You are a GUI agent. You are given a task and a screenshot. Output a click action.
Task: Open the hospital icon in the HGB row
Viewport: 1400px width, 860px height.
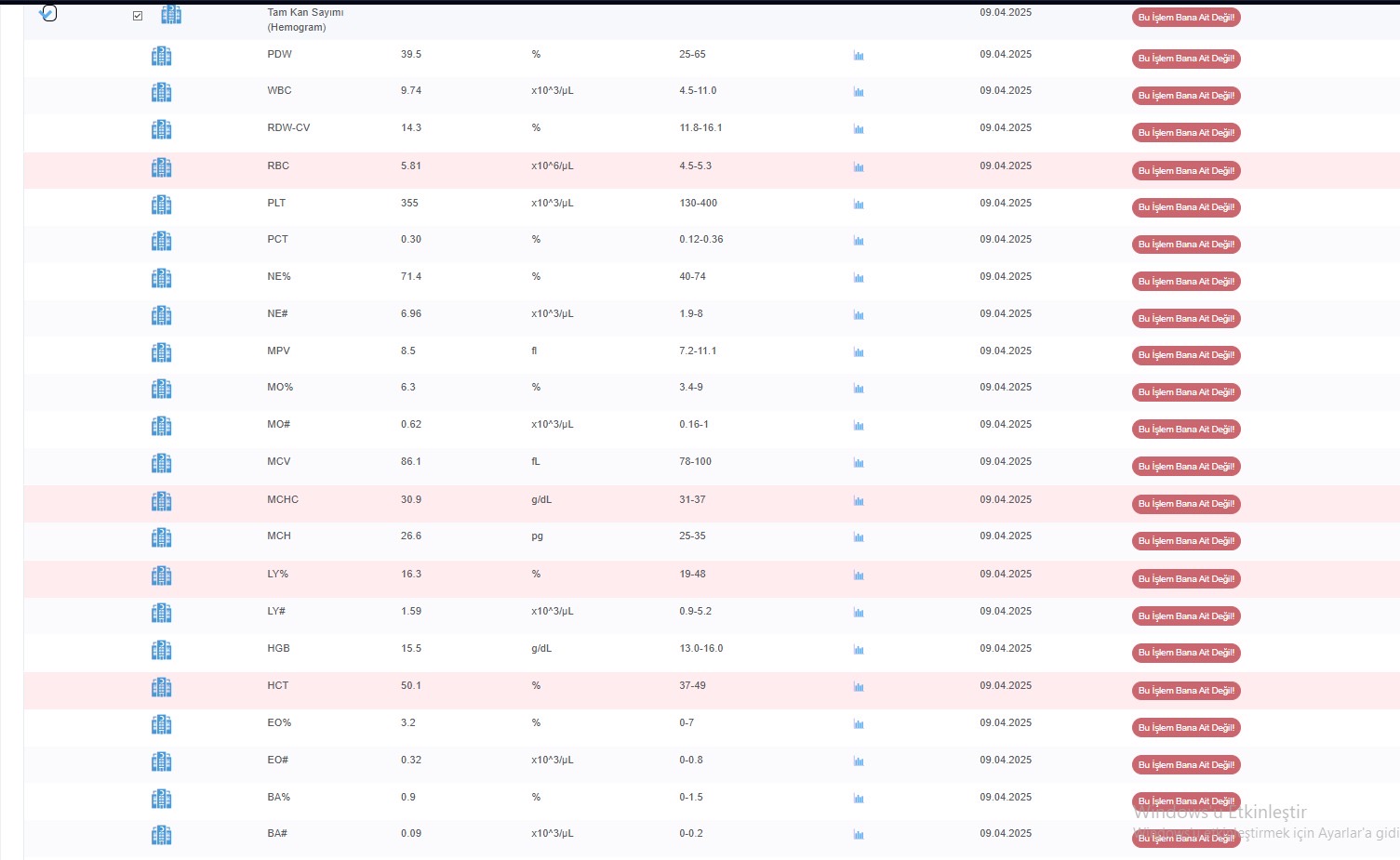coord(161,651)
